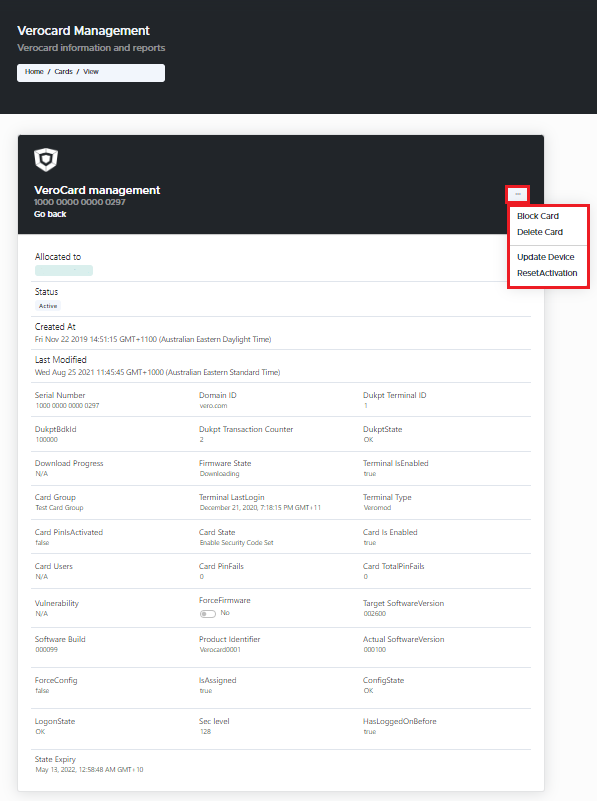Image resolution: width=597 pixels, height=801 pixels.
Task: Open the ellipsis actions menu
Action: click(519, 194)
